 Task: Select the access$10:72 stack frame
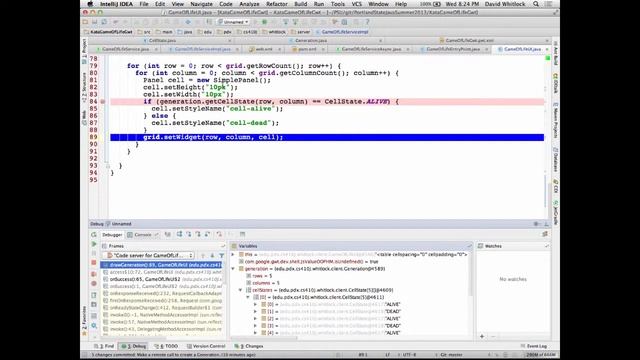(162, 272)
